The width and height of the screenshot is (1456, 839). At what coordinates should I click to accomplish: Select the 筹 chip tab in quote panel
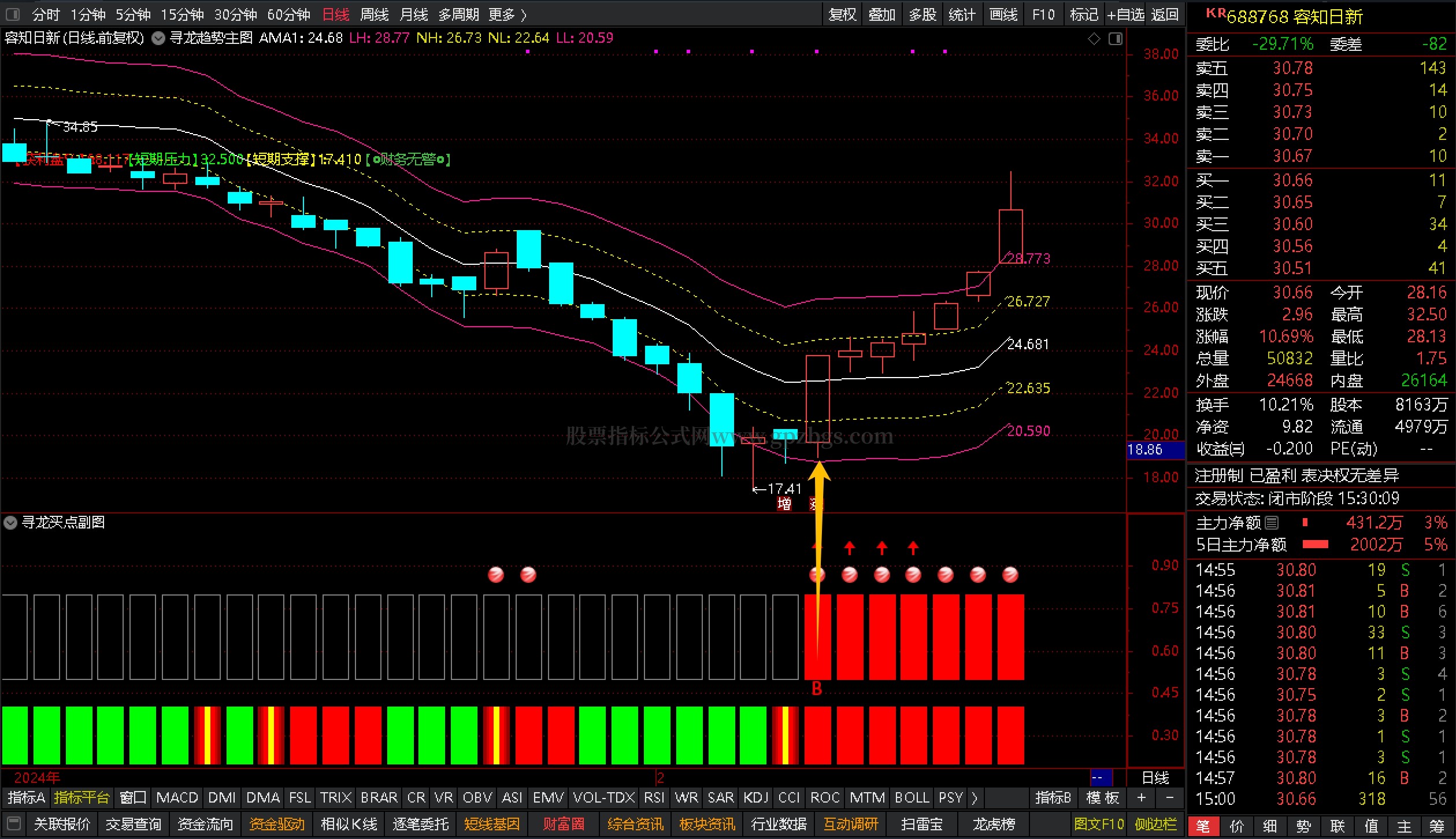point(1437,826)
